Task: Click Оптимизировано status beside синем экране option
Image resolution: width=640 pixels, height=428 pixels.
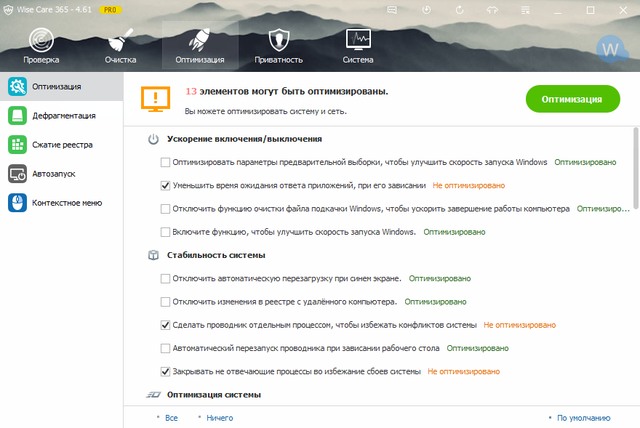Action: click(x=440, y=279)
